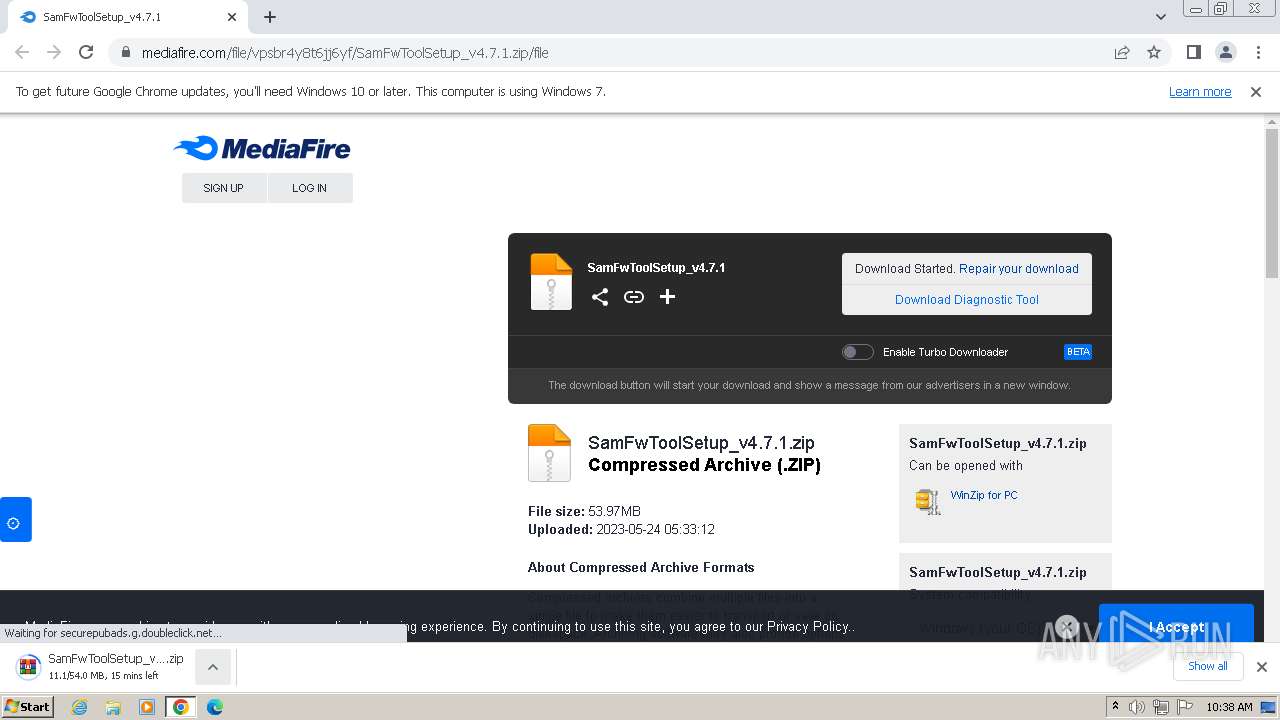Go back with browser back arrow

[x=22, y=53]
